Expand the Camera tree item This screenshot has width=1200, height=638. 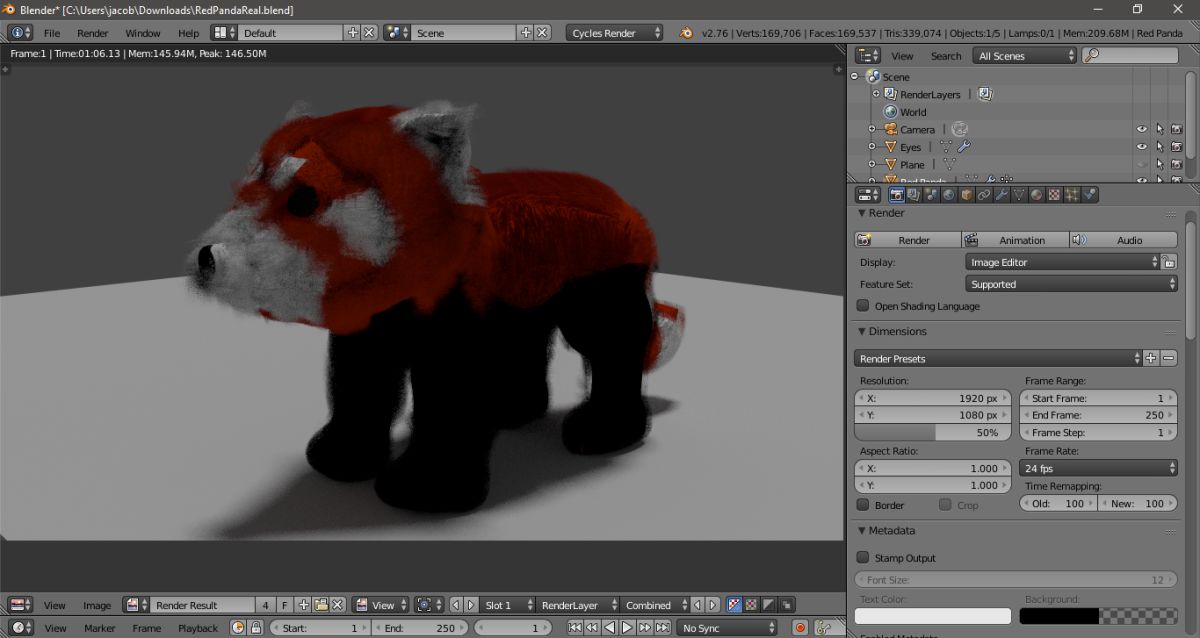pos(872,129)
